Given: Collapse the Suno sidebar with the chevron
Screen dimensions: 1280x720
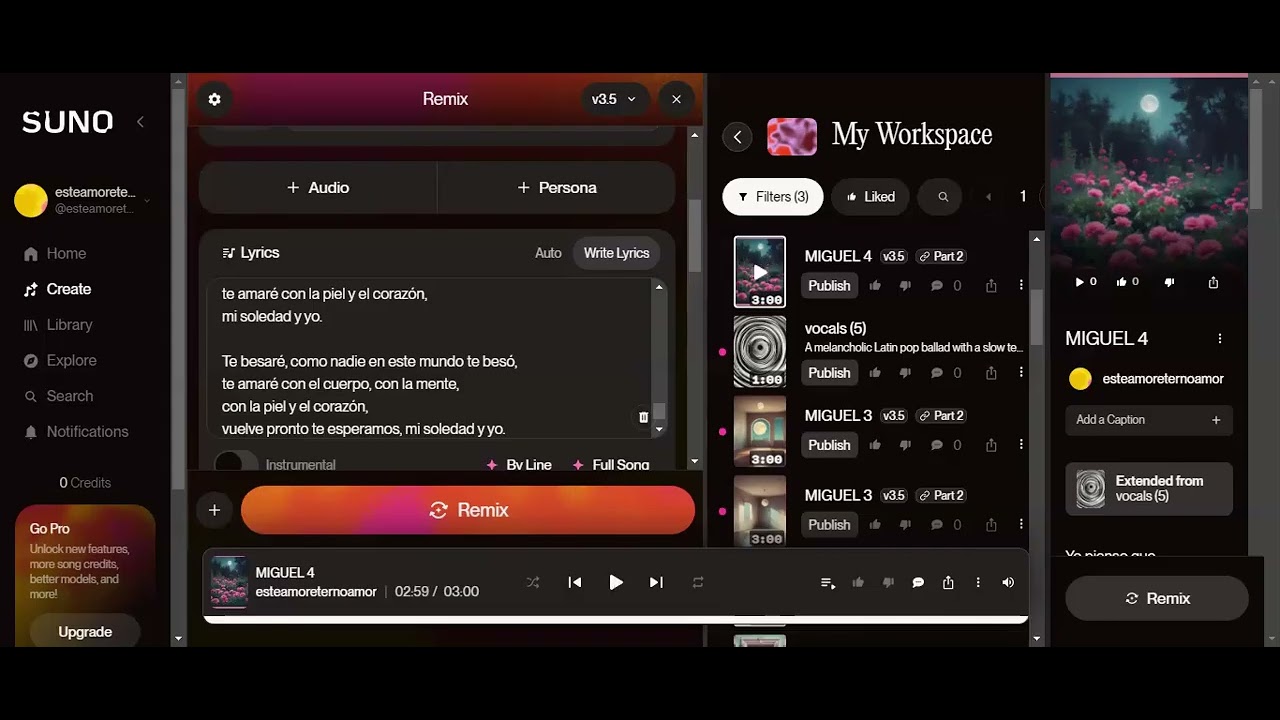Looking at the screenshot, I should [140, 121].
